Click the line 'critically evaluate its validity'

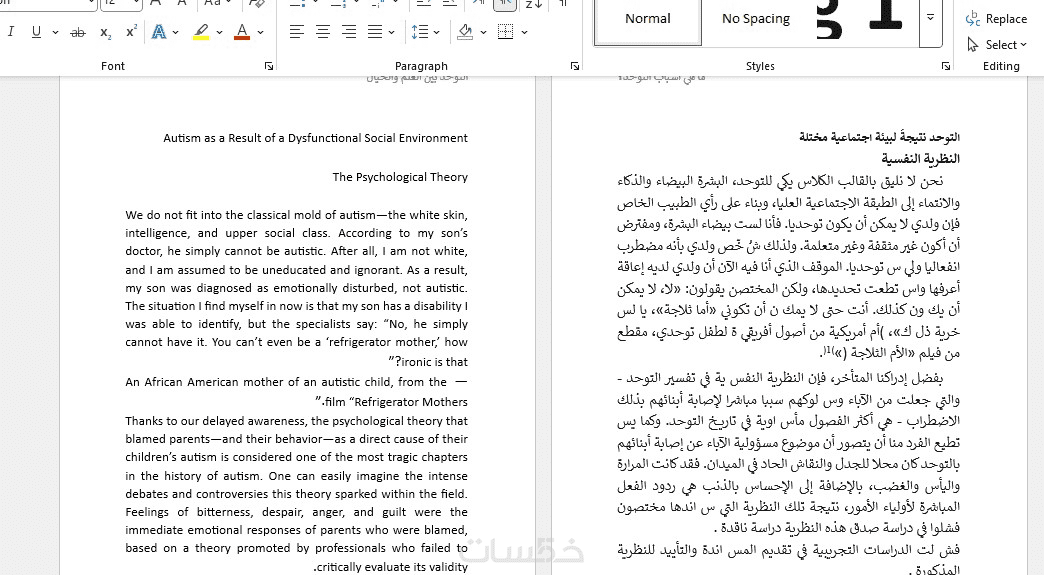coord(391,567)
